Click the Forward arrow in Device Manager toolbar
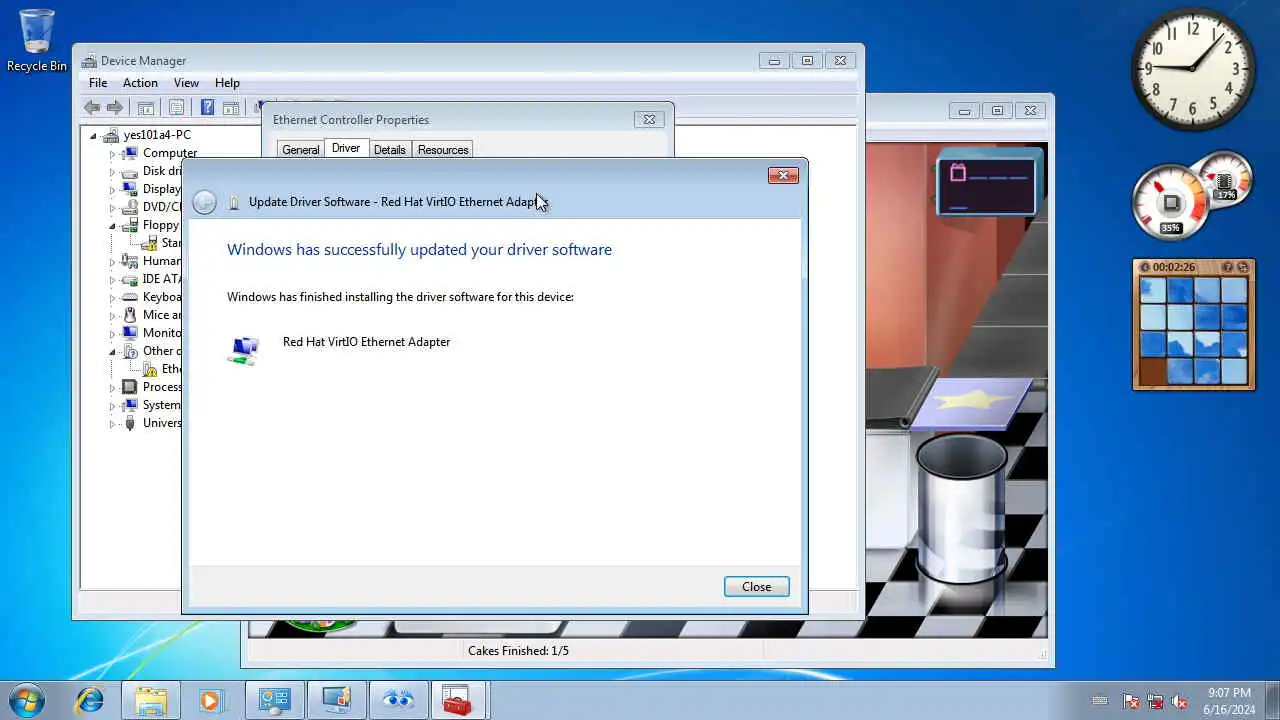 (x=115, y=108)
